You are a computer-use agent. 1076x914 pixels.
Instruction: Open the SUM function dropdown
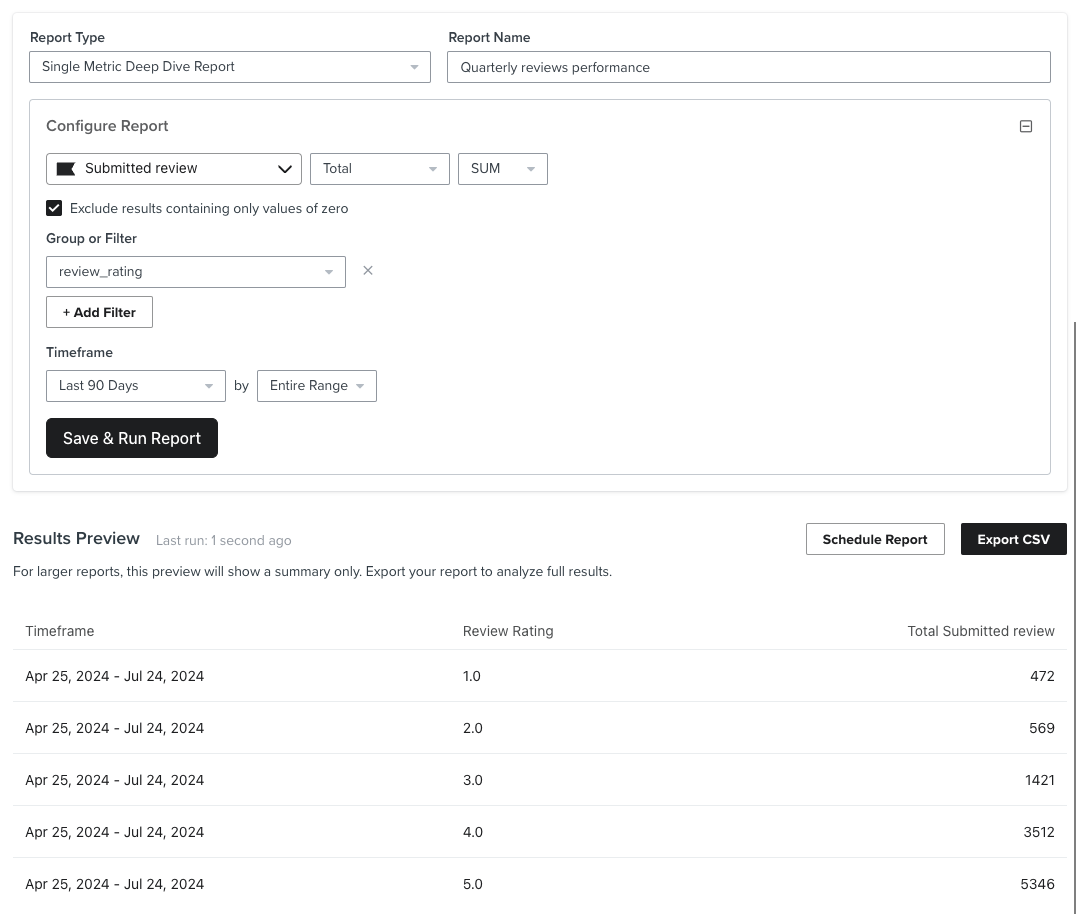(530, 168)
